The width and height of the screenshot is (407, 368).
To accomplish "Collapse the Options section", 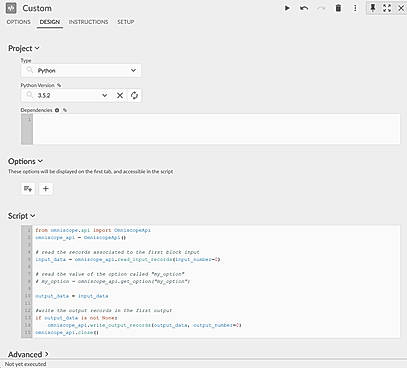I will point(25,161).
